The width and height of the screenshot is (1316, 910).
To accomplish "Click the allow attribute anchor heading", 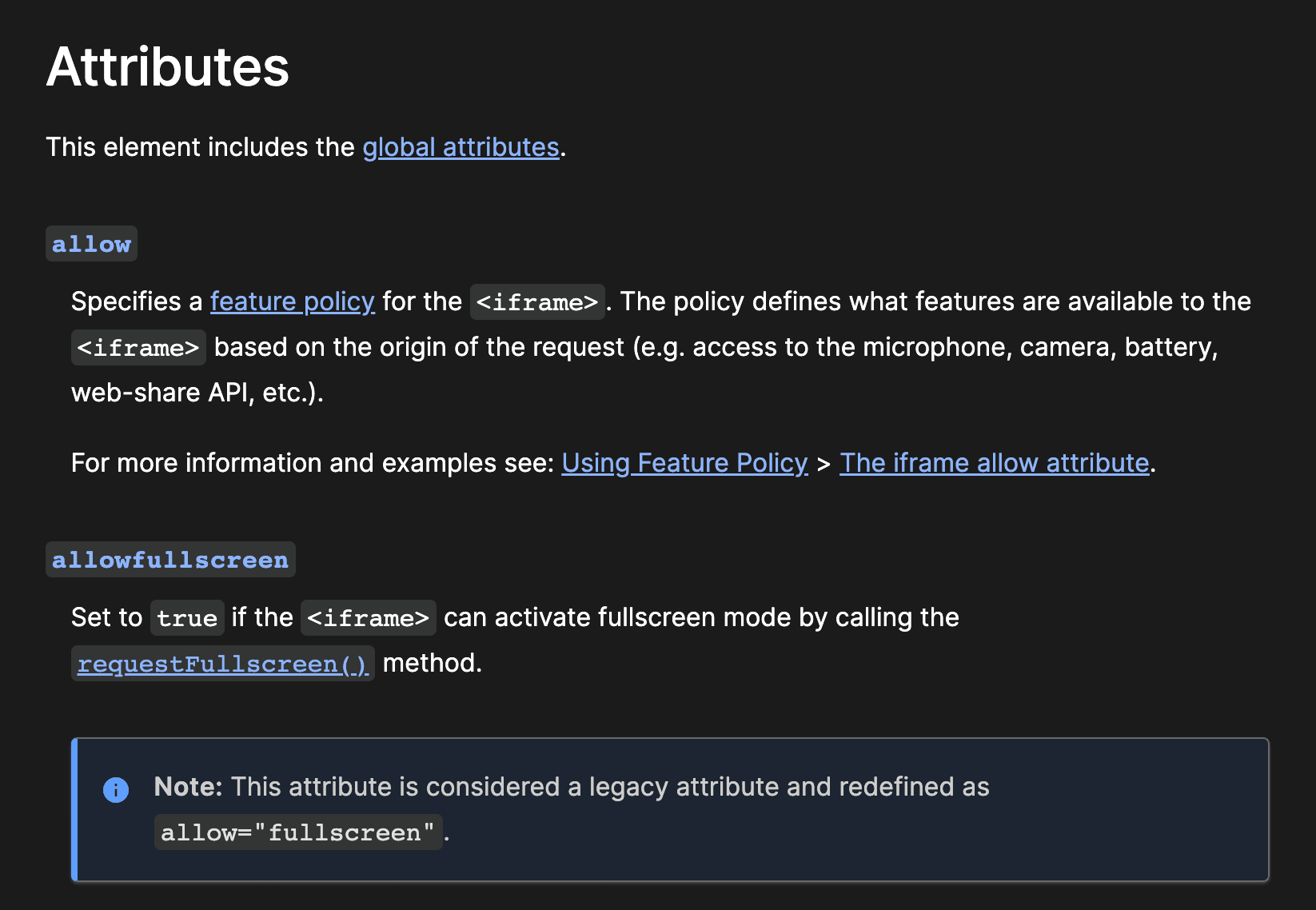I will [91, 244].
